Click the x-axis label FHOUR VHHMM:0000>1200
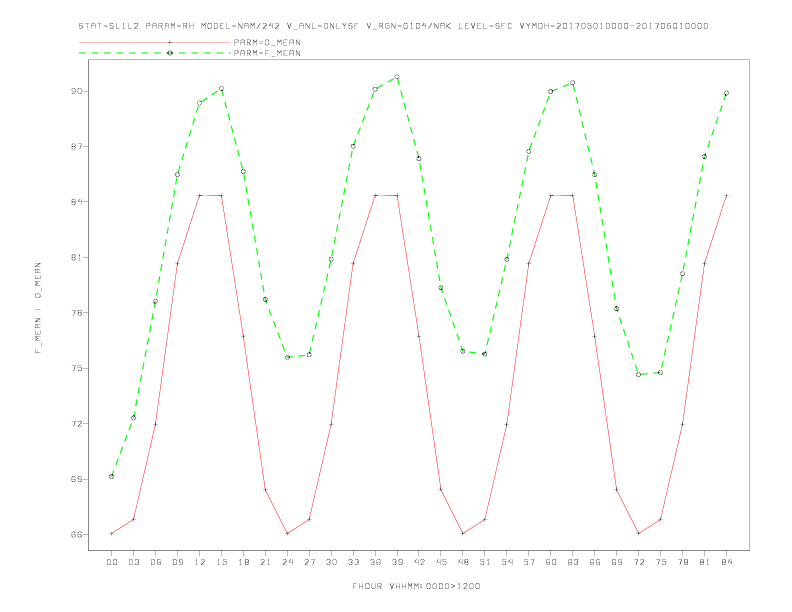792x612 pixels. tap(416, 586)
